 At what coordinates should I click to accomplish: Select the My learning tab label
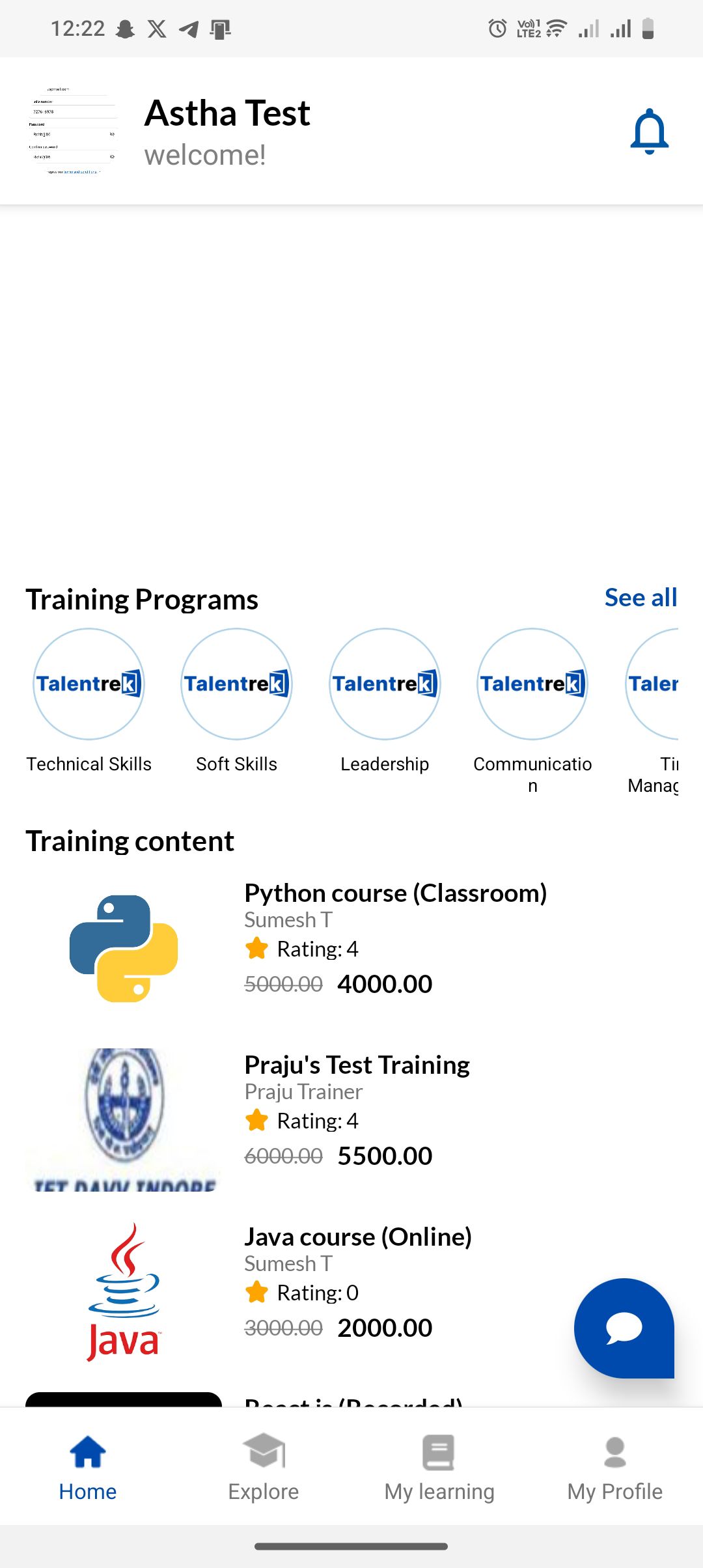coord(439,1491)
